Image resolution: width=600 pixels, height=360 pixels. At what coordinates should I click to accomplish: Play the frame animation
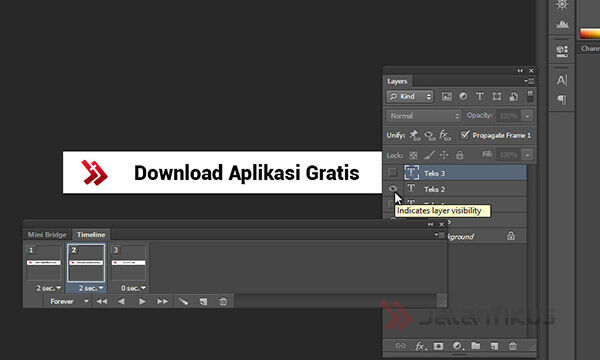(x=142, y=301)
